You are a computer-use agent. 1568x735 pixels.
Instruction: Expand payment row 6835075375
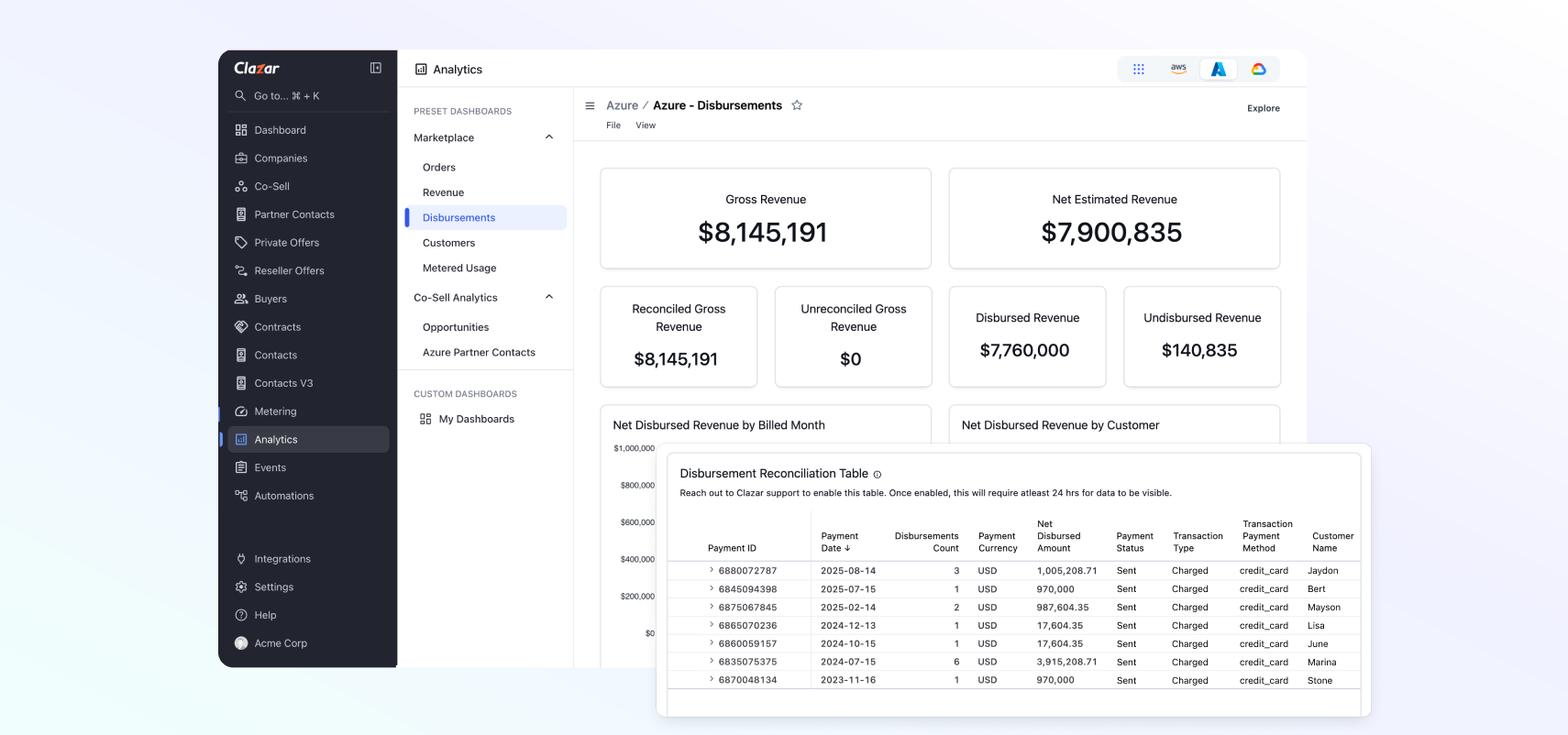(711, 661)
